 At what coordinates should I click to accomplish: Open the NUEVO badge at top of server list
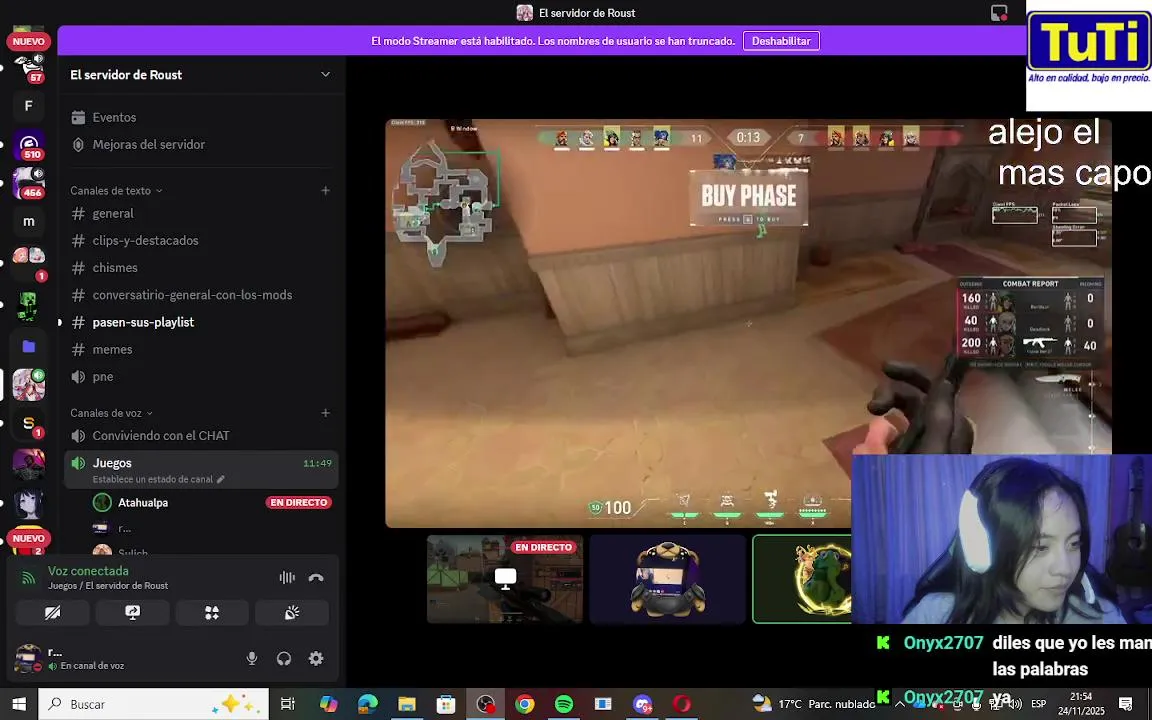click(x=29, y=42)
